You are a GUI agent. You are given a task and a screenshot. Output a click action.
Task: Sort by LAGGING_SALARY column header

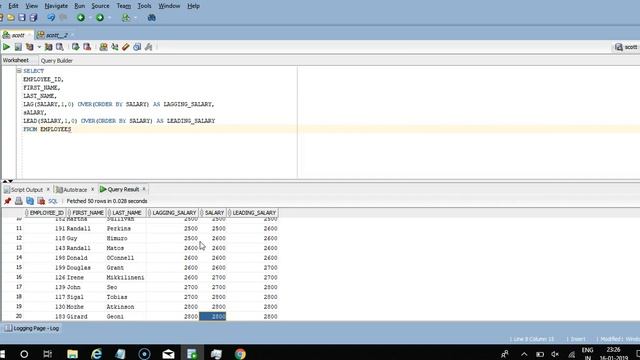point(172,213)
